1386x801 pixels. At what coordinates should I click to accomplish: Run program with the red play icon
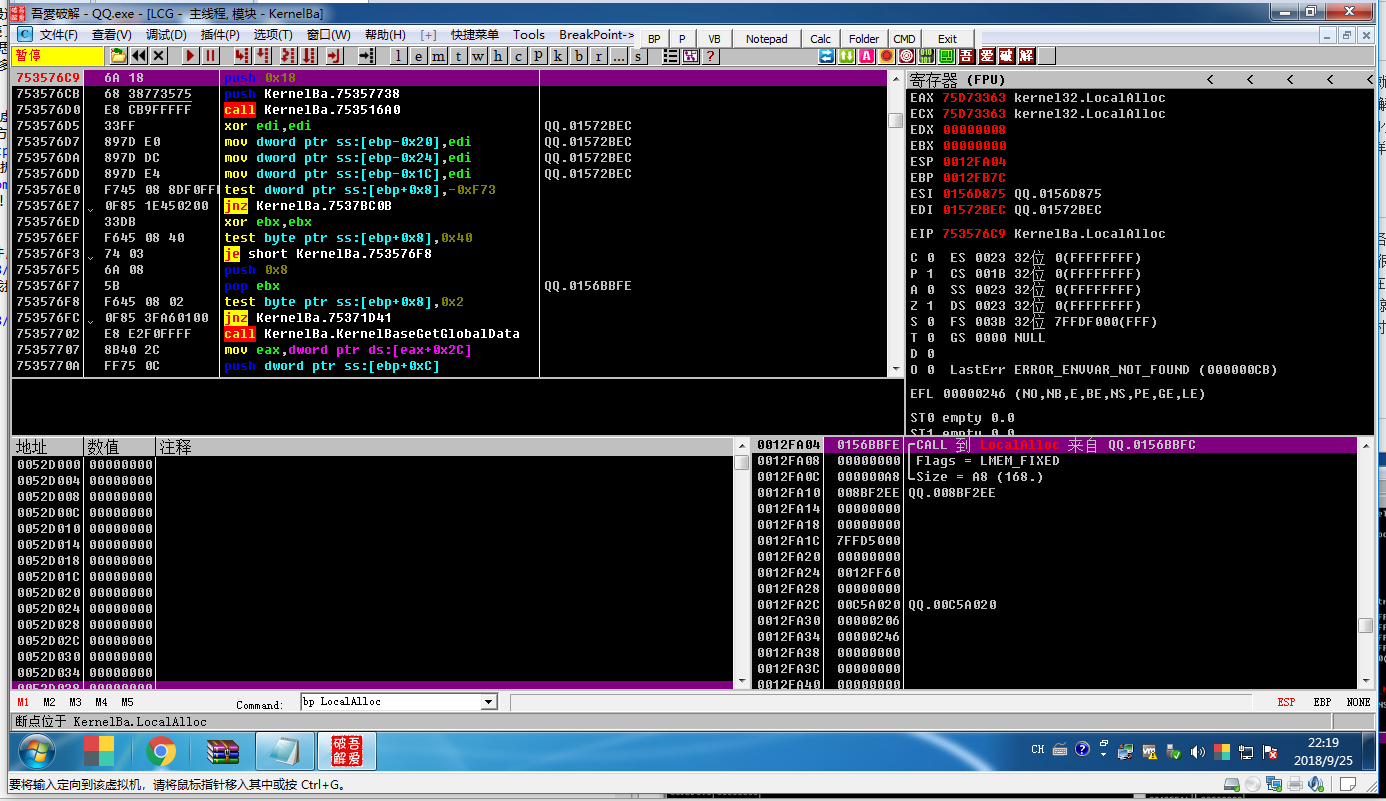pos(190,56)
